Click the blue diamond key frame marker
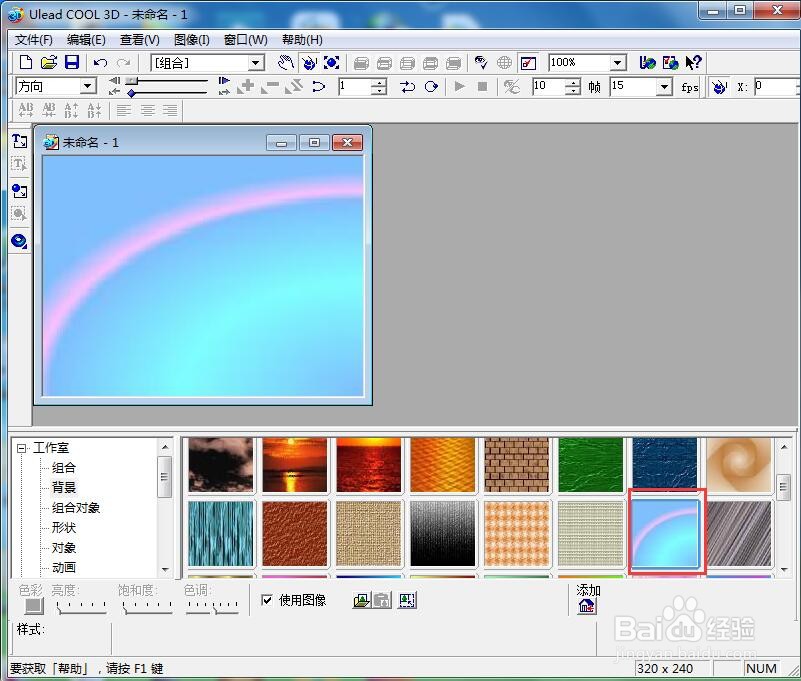801x681 pixels. point(131,93)
